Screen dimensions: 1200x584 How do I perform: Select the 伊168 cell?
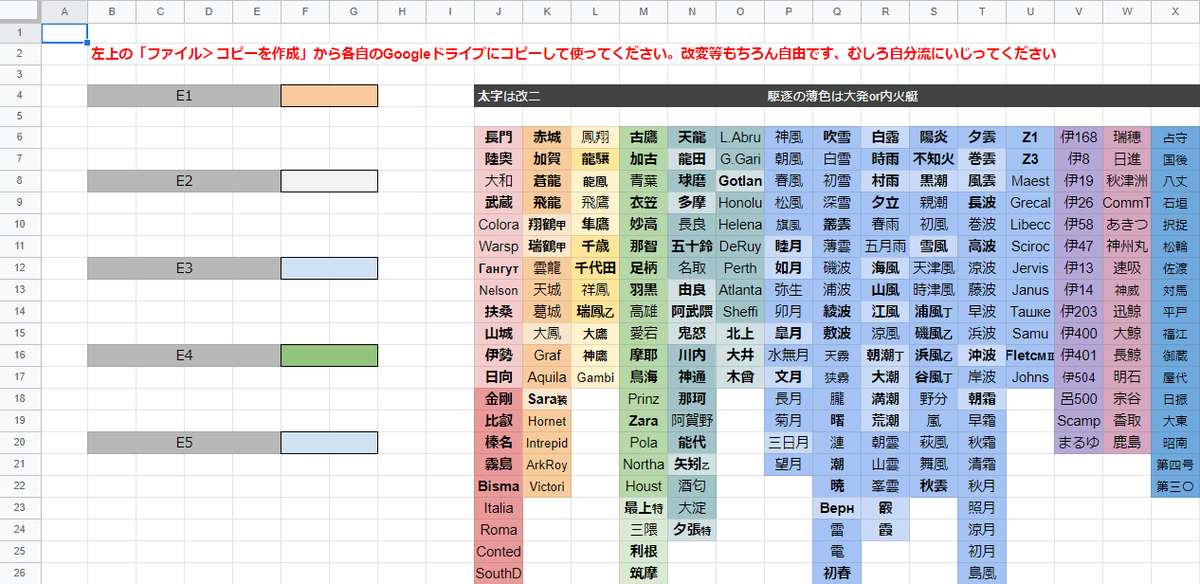(1078, 137)
